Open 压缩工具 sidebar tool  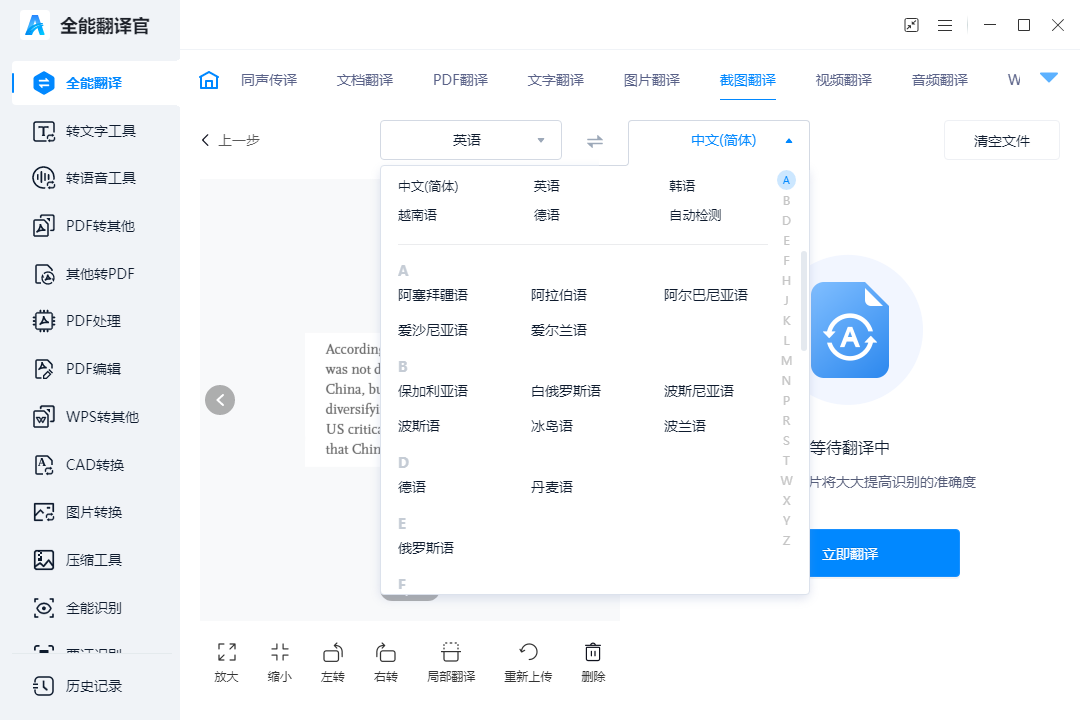click(x=78, y=560)
